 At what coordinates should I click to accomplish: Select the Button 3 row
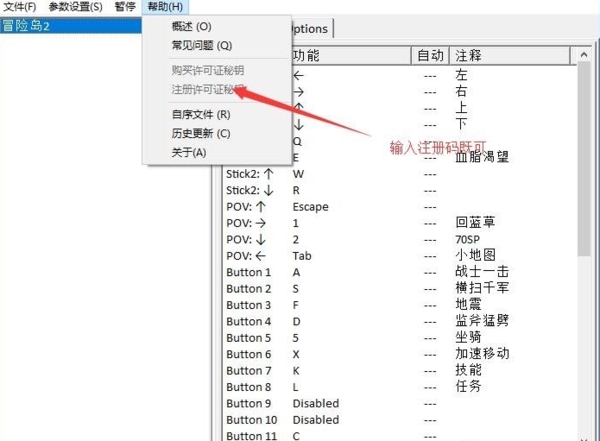(400, 305)
